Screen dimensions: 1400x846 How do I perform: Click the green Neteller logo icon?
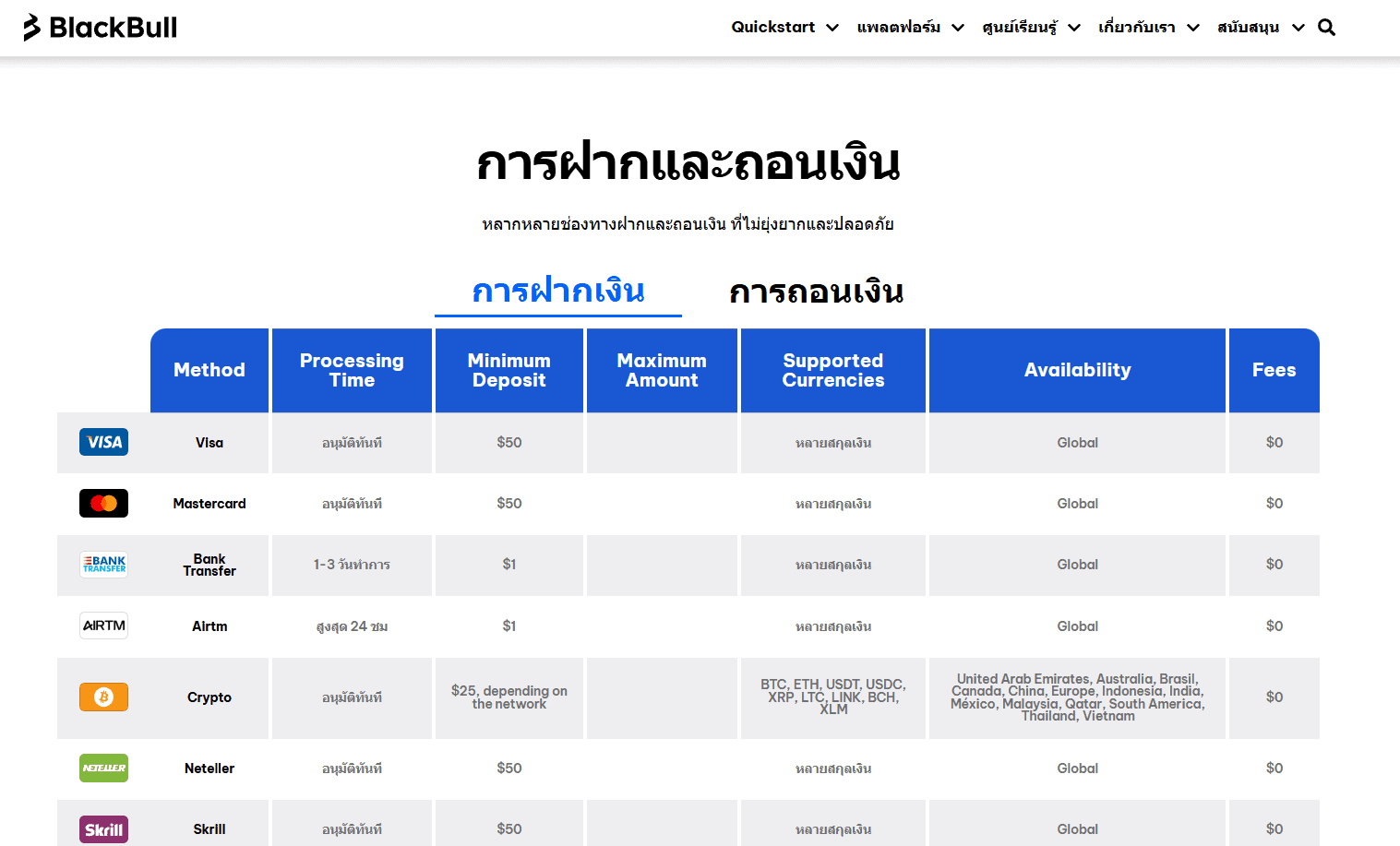103,768
